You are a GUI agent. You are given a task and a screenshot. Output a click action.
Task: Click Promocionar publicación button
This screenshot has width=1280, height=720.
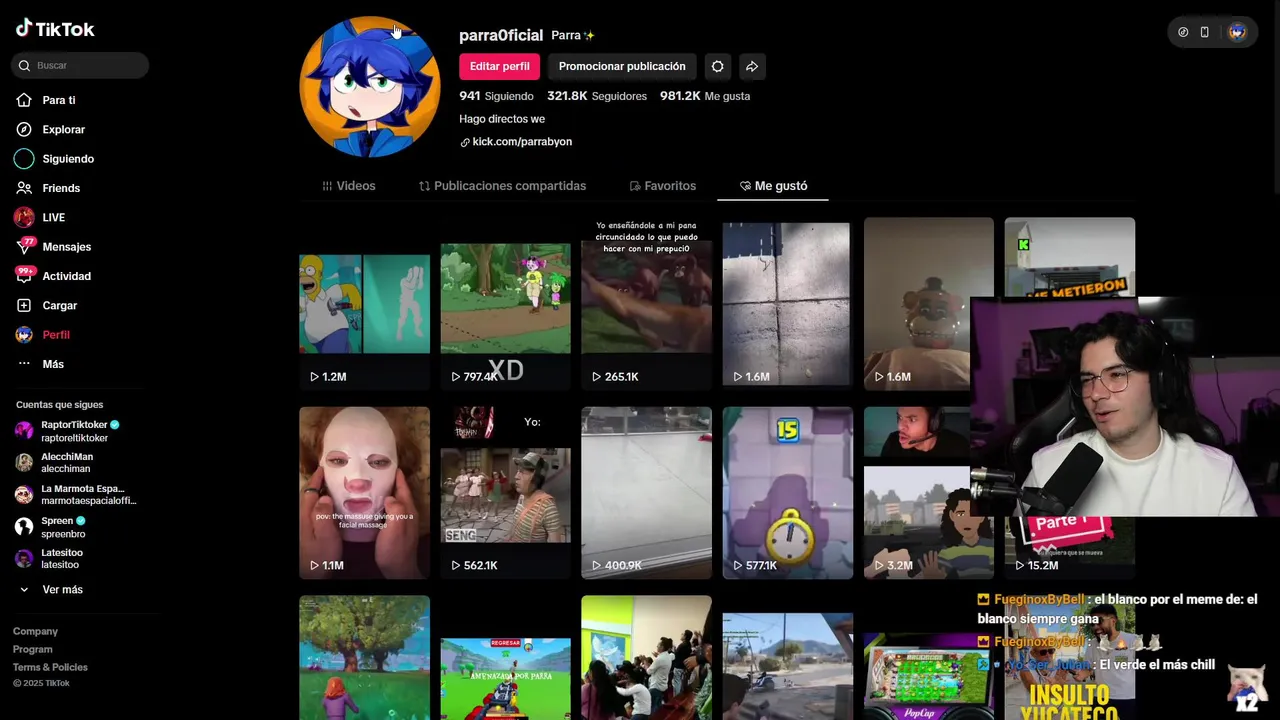[x=622, y=66]
